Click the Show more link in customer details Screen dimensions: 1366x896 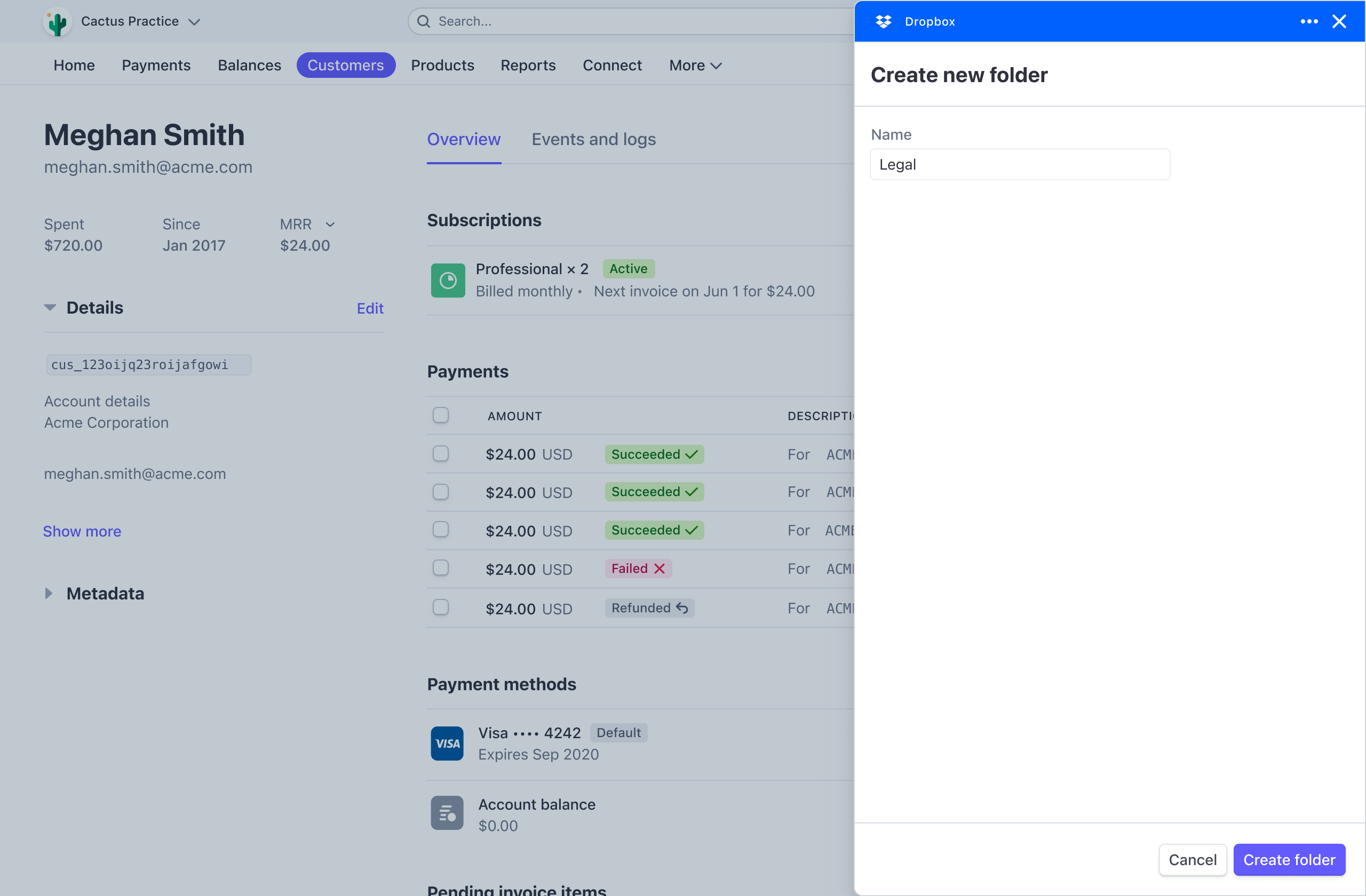82,531
